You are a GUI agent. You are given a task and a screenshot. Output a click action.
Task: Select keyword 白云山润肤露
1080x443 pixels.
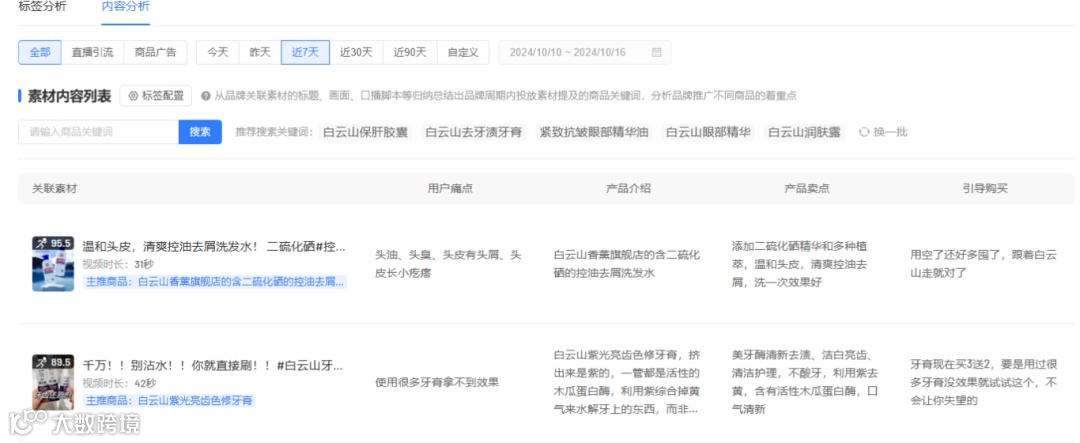pos(804,132)
